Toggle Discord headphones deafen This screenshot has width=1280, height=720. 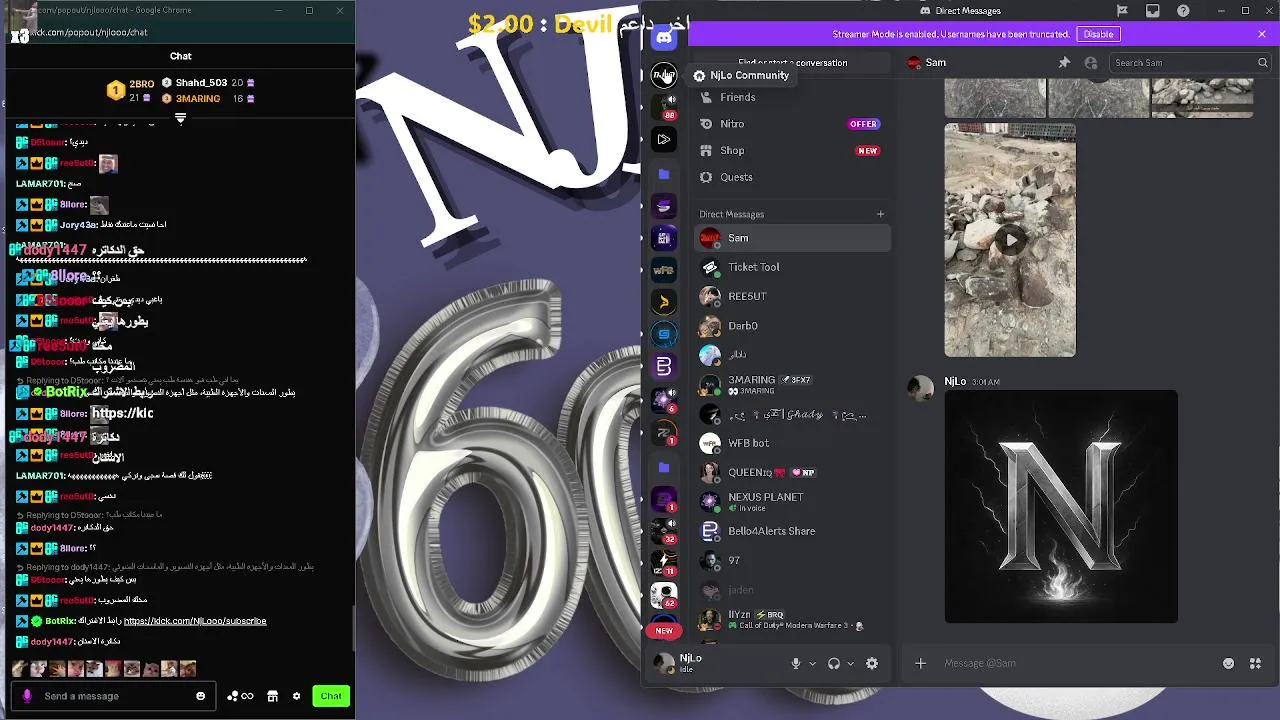(833, 663)
